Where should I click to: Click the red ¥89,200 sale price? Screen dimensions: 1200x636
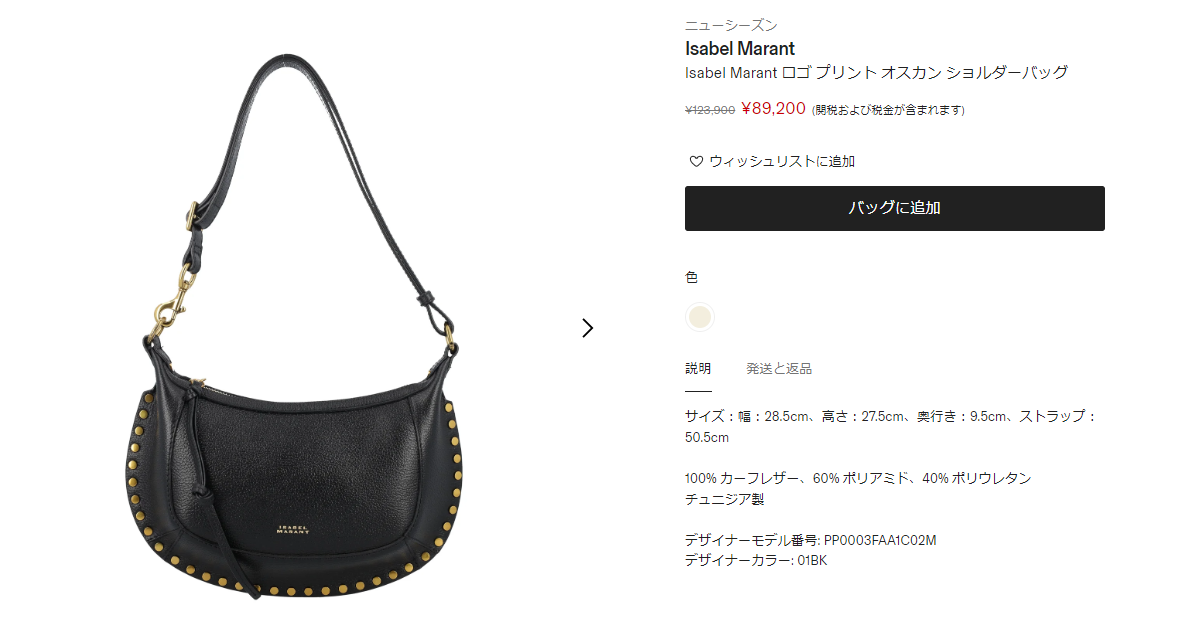773,108
